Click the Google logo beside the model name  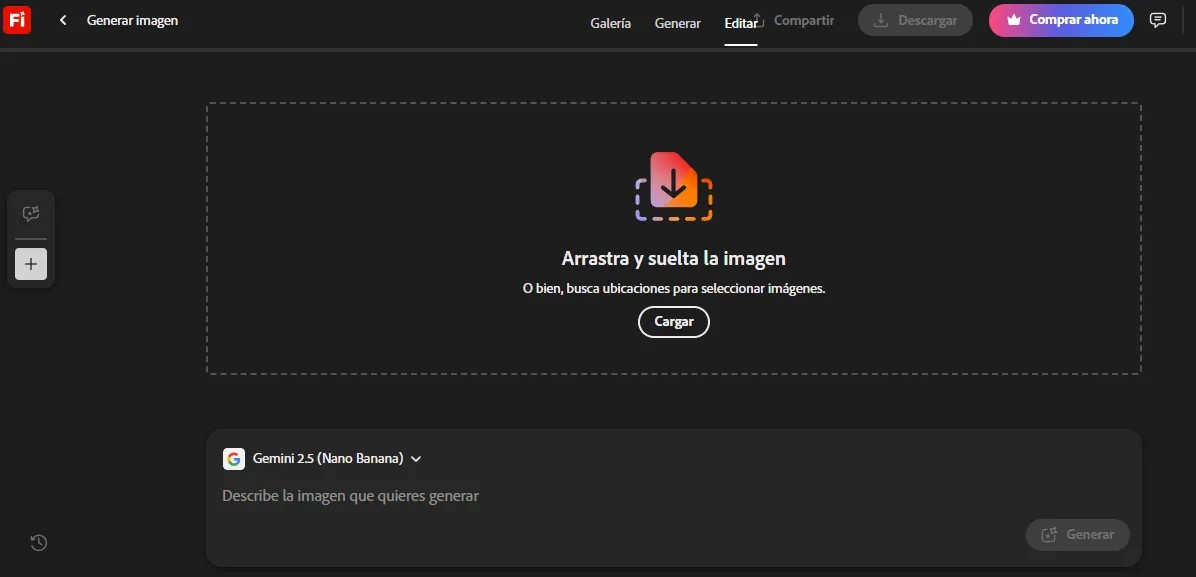(x=234, y=459)
